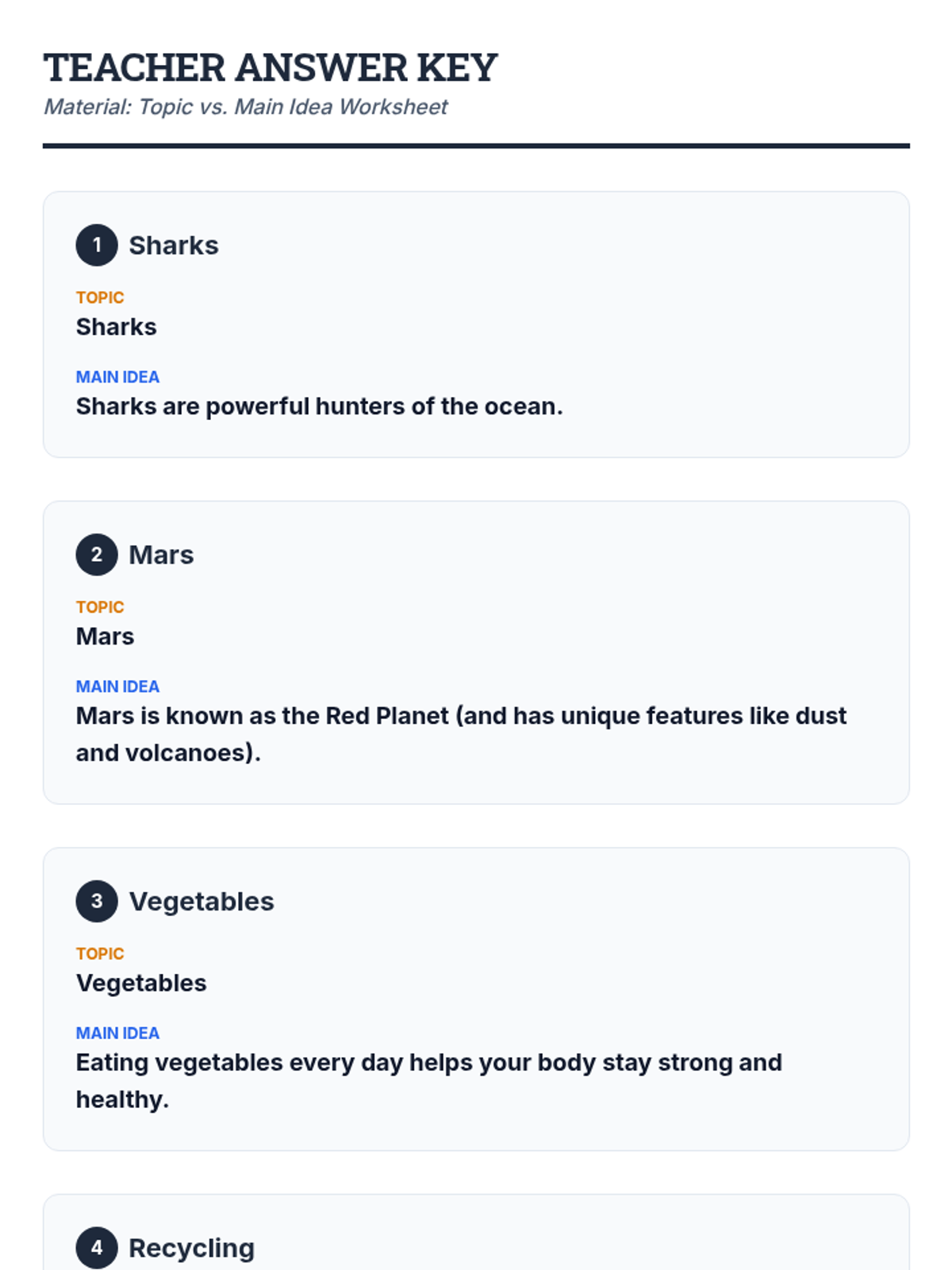Click the Mars Red Planet main idea text

(460, 717)
